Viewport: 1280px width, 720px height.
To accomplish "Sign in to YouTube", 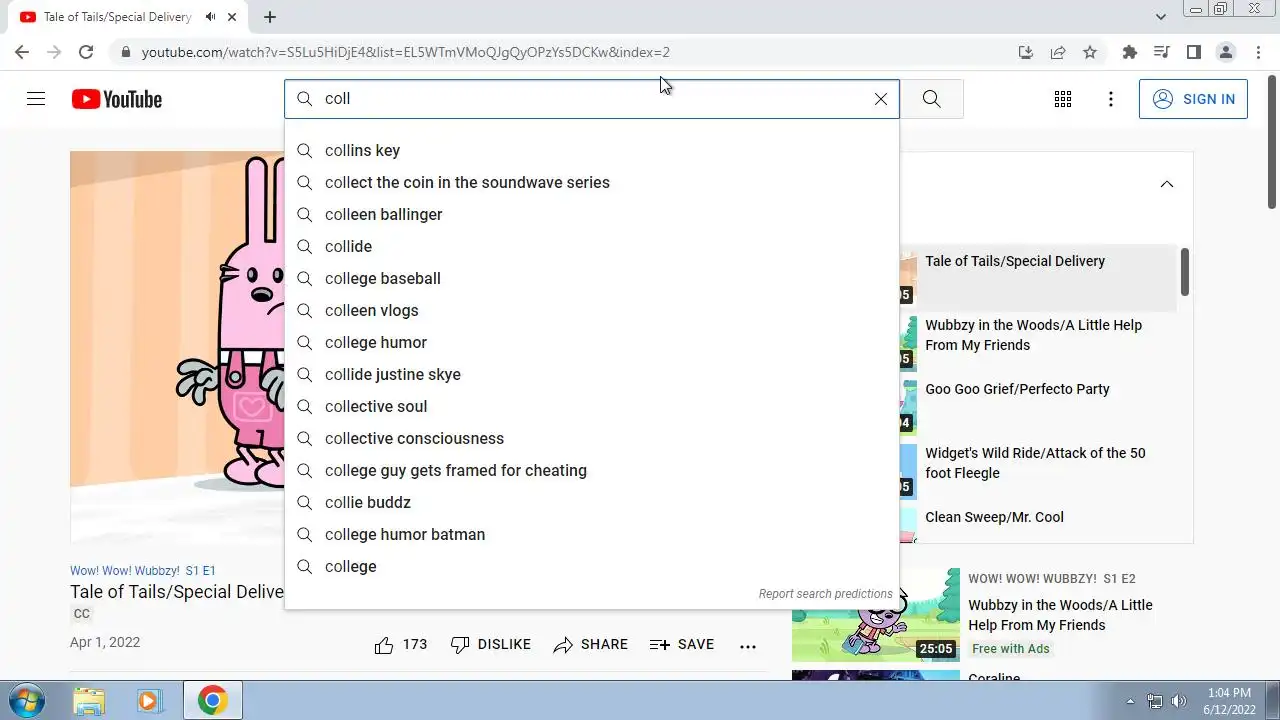I will (1193, 99).
